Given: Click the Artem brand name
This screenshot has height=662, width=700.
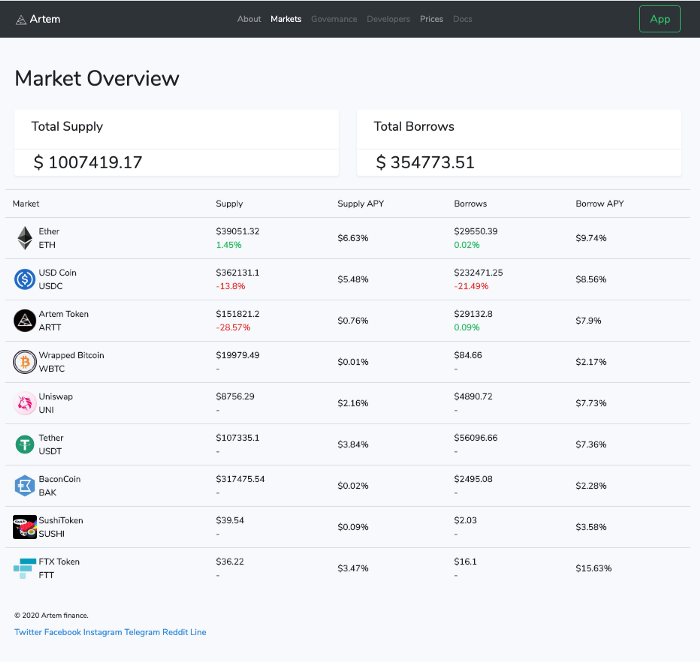Looking at the screenshot, I should pyautogui.click(x=45, y=19).
